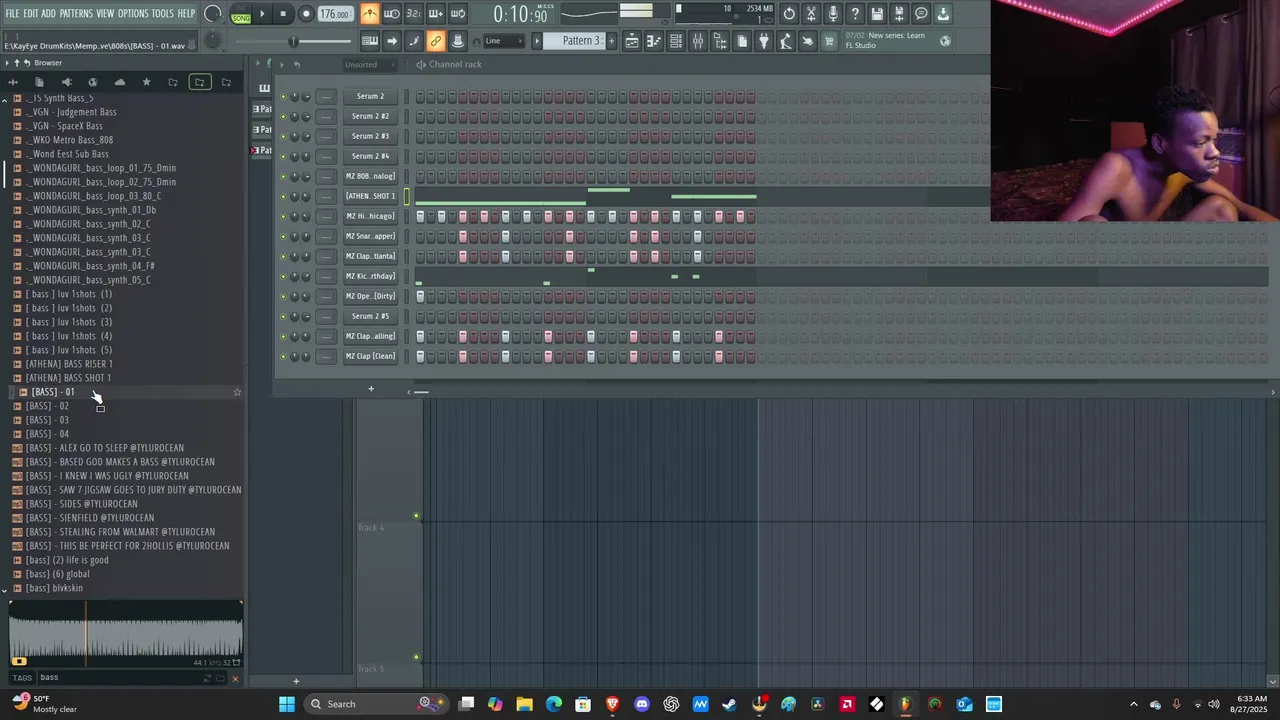Viewport: 1280px width, 720px height.
Task: Open the audio editor scissors icon
Action: 811,14
